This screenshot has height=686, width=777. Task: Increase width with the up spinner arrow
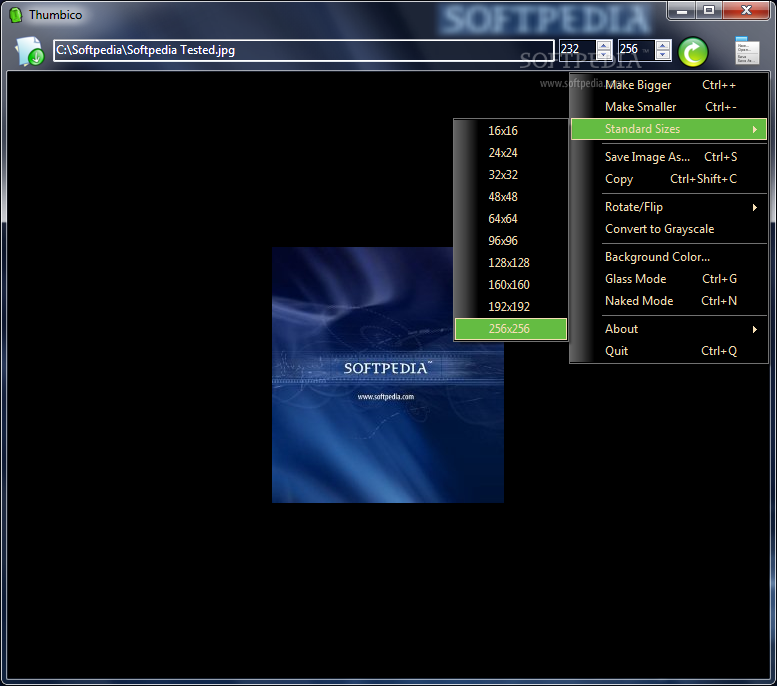(604, 45)
